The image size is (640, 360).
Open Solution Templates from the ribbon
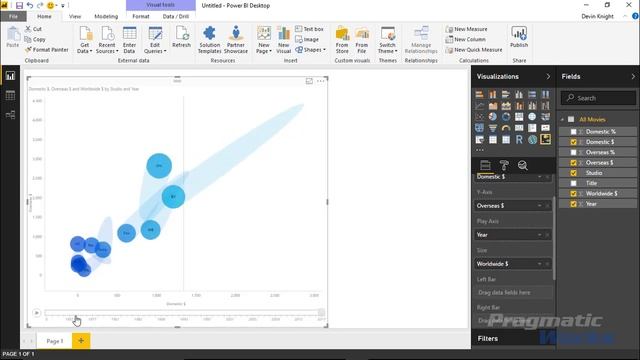click(209, 40)
